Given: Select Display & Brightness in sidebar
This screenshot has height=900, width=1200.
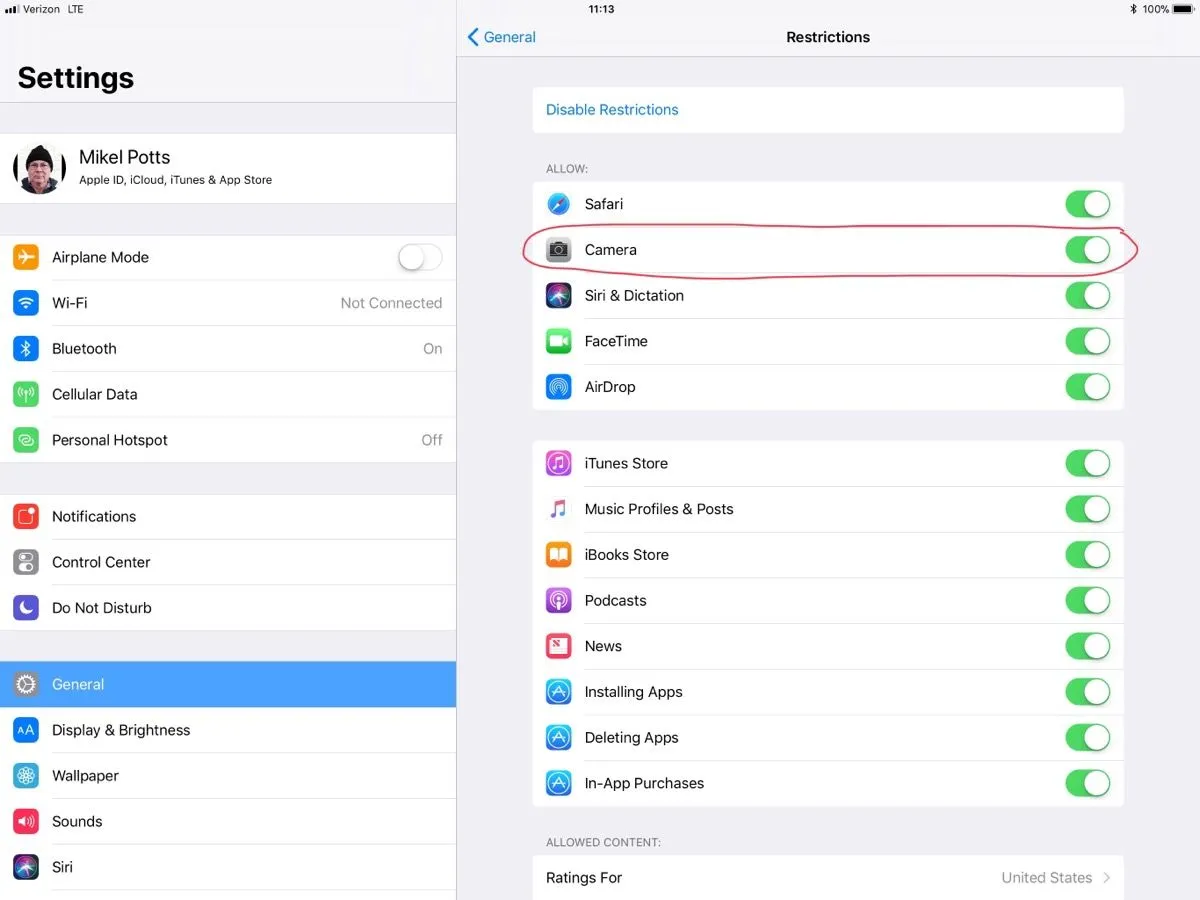Looking at the screenshot, I should [121, 730].
